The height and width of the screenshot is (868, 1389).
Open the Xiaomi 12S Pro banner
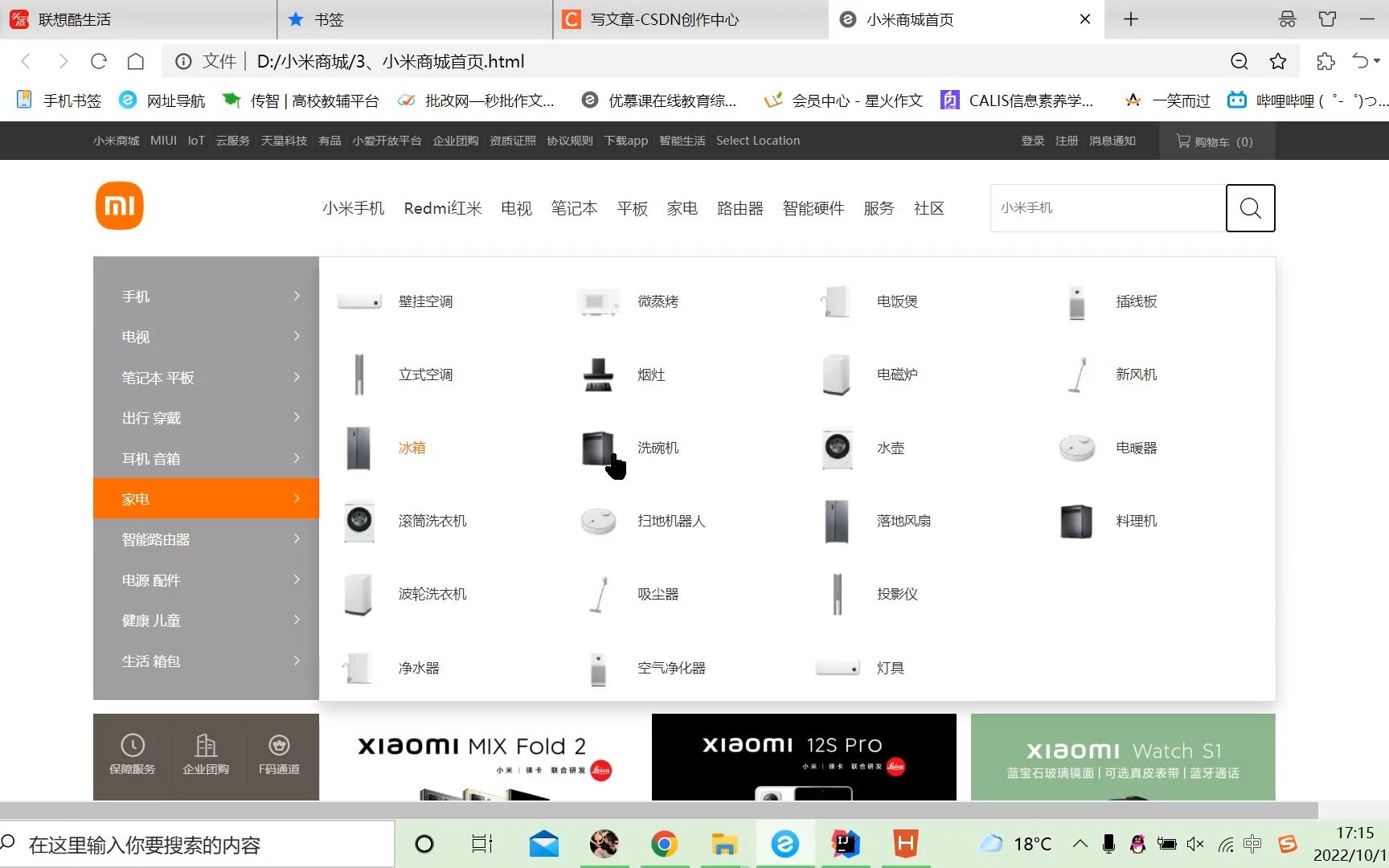click(x=804, y=757)
